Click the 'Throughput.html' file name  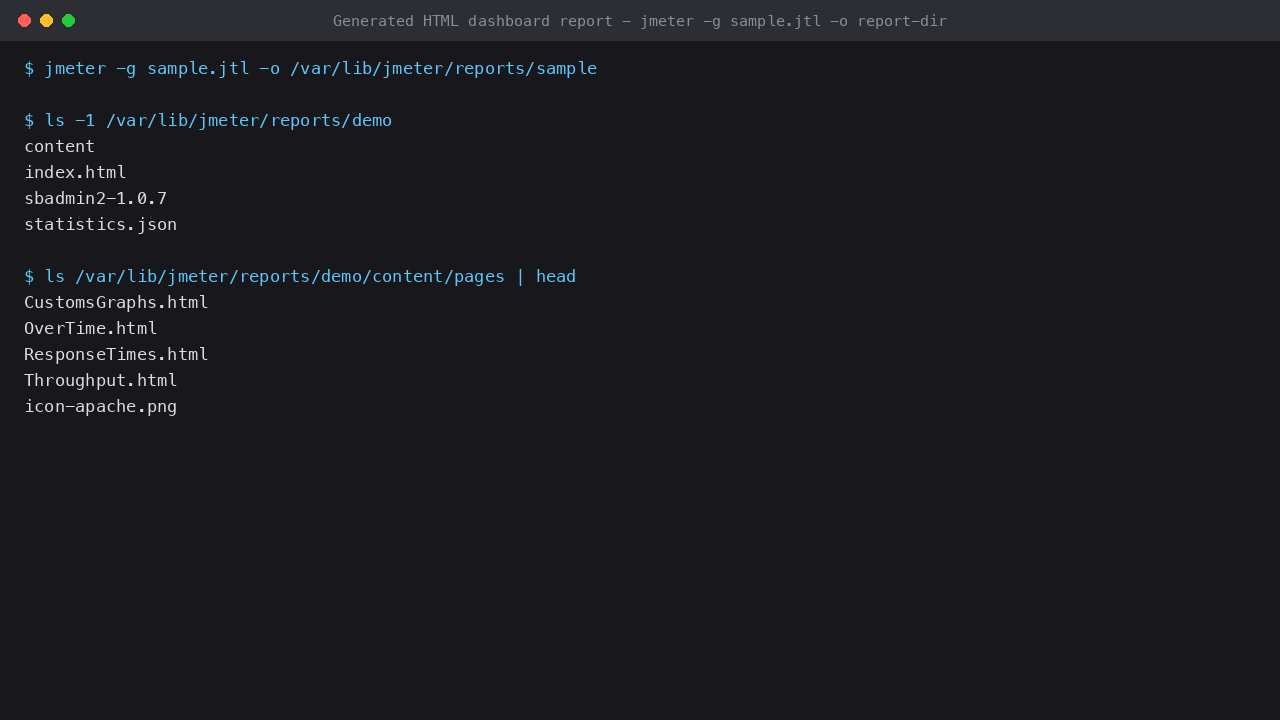click(101, 380)
